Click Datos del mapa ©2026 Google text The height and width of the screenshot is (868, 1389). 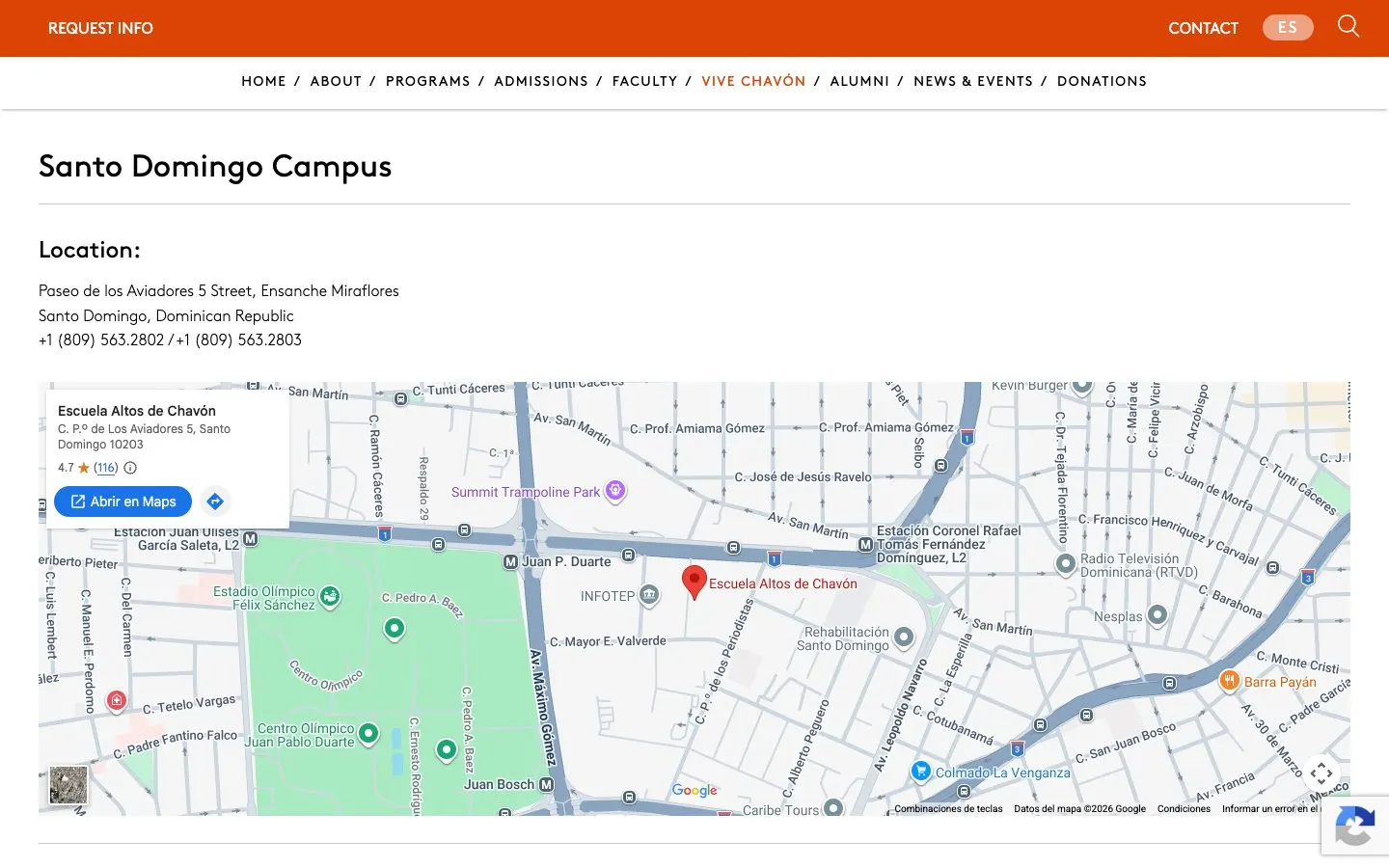tap(1079, 809)
